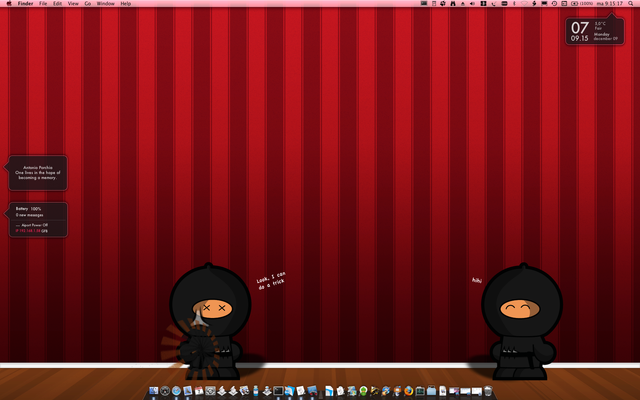
Task: Click the battery status showing 100%
Action: coord(582,4)
